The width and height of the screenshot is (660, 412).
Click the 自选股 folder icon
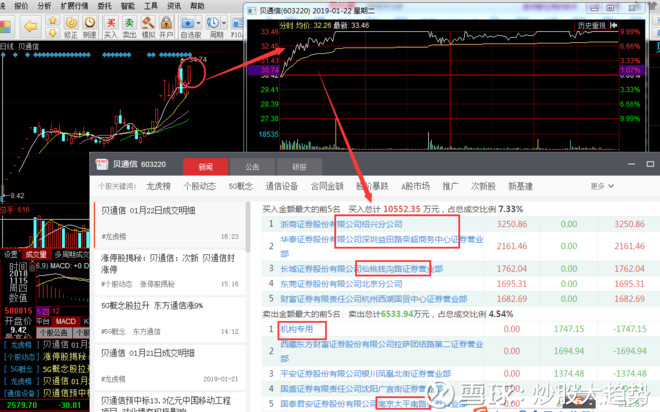pyautogui.click(x=187, y=23)
